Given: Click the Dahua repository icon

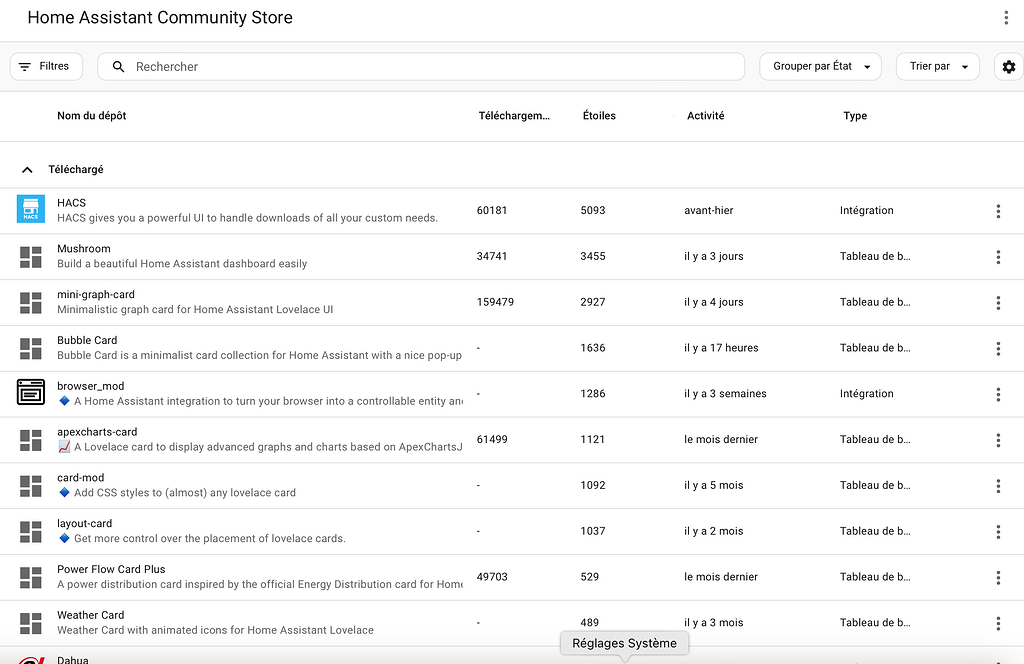Looking at the screenshot, I should click(x=30, y=660).
